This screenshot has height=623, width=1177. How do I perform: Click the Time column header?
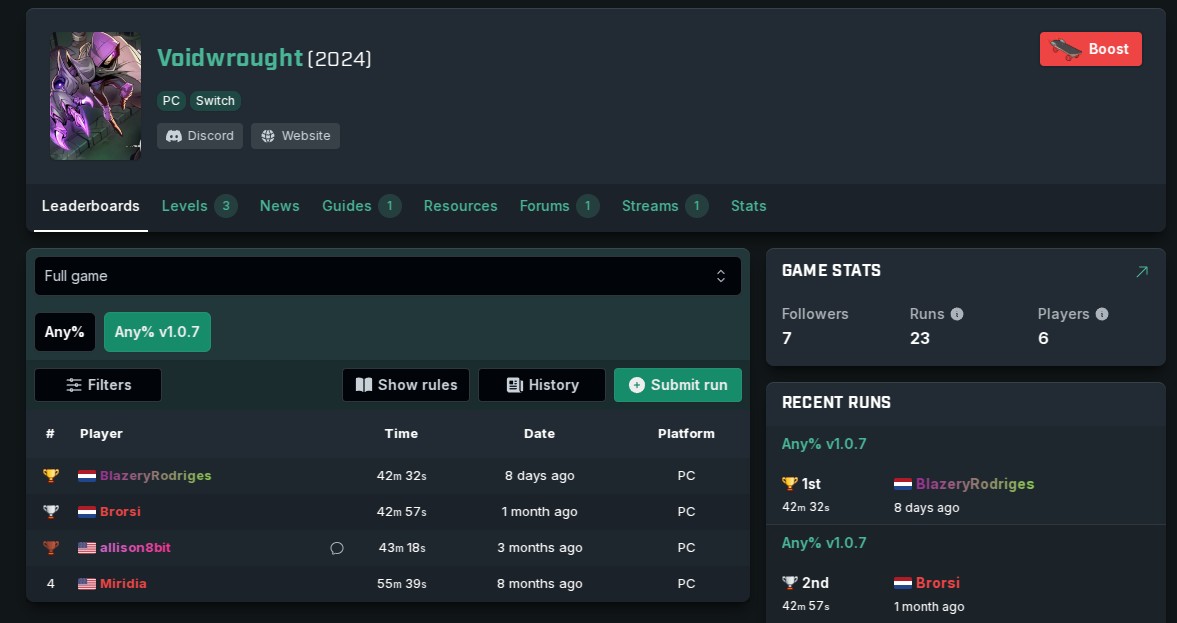(401, 434)
